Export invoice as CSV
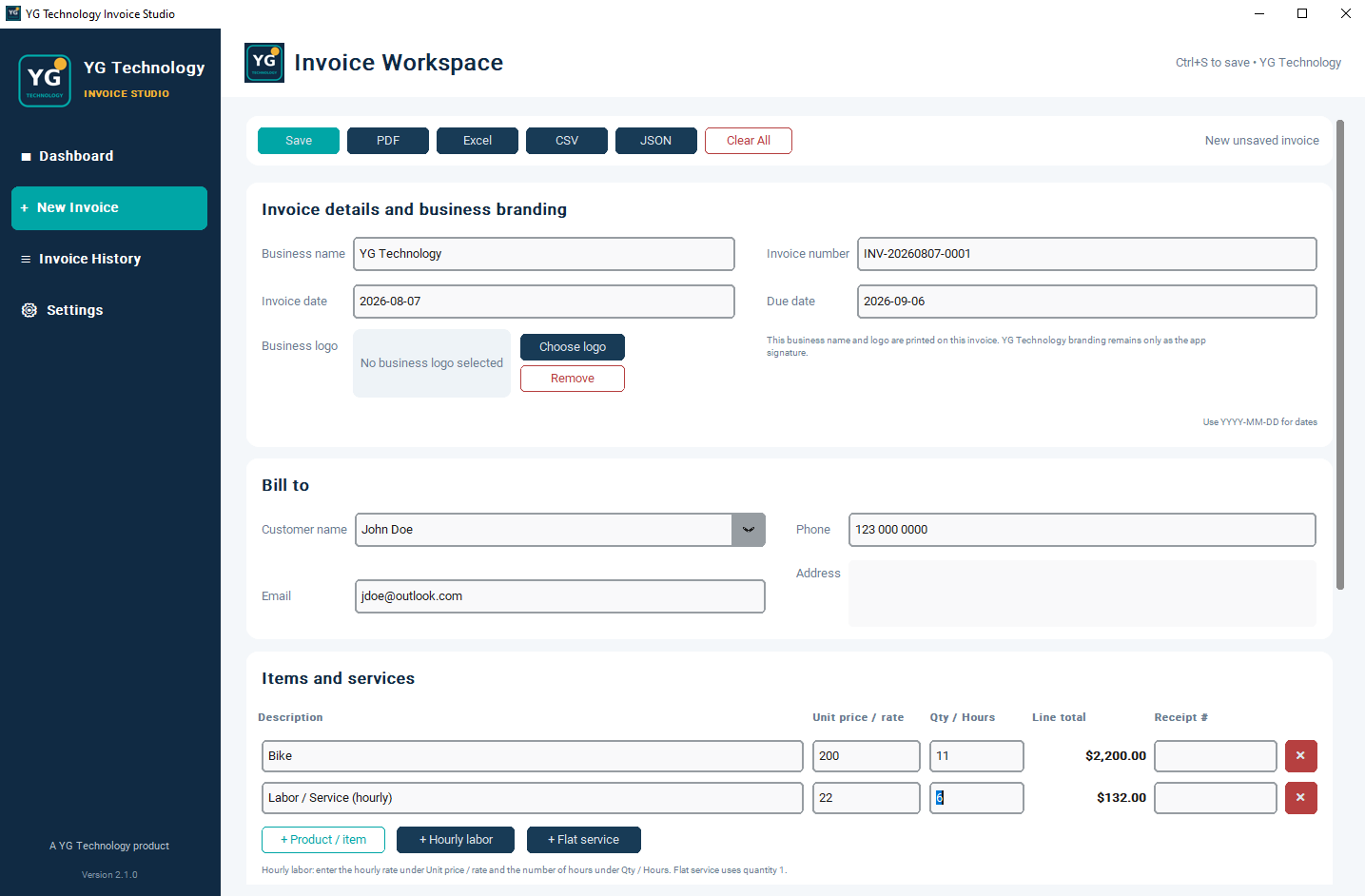The height and width of the screenshot is (896, 1365). [x=567, y=141]
